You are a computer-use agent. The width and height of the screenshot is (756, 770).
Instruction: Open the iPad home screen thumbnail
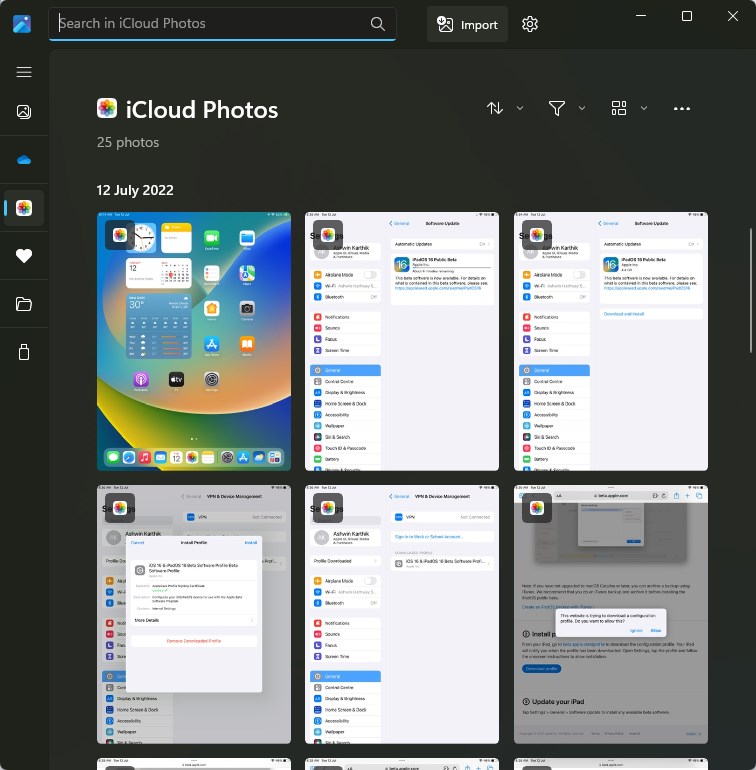coord(194,341)
